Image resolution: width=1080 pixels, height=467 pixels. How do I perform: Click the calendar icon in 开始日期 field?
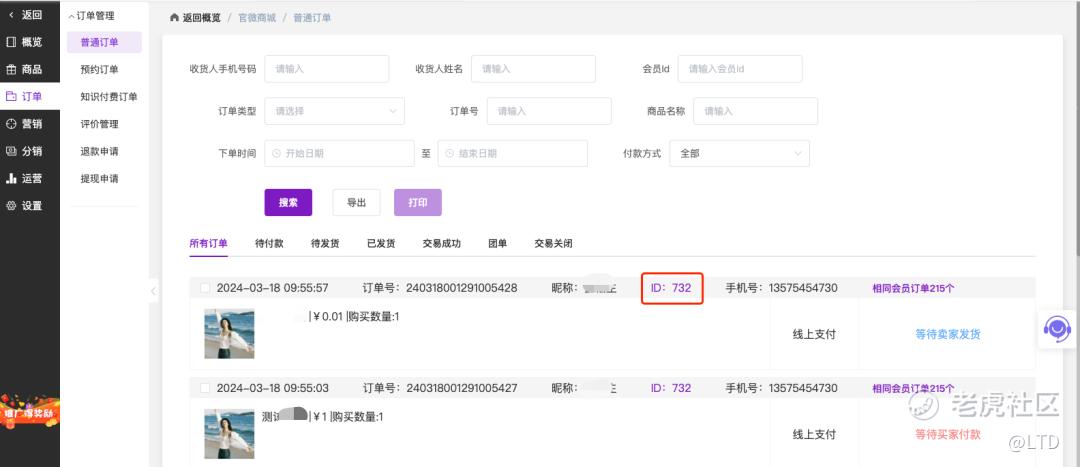pos(276,154)
